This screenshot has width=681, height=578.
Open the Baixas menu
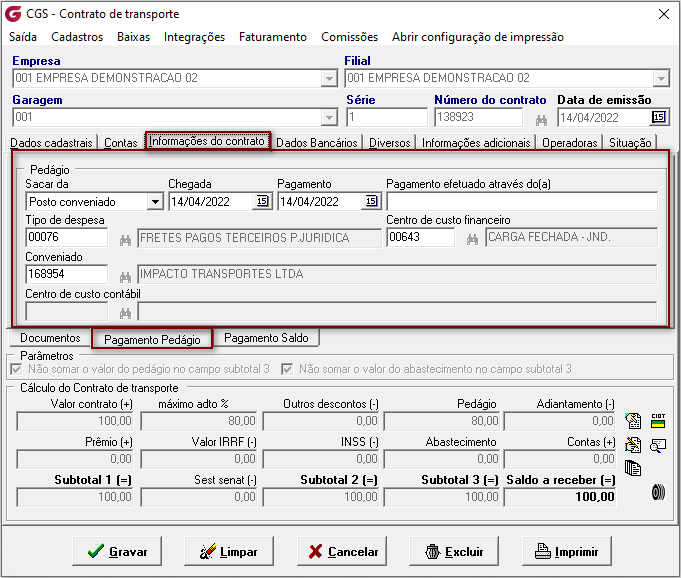pos(133,37)
